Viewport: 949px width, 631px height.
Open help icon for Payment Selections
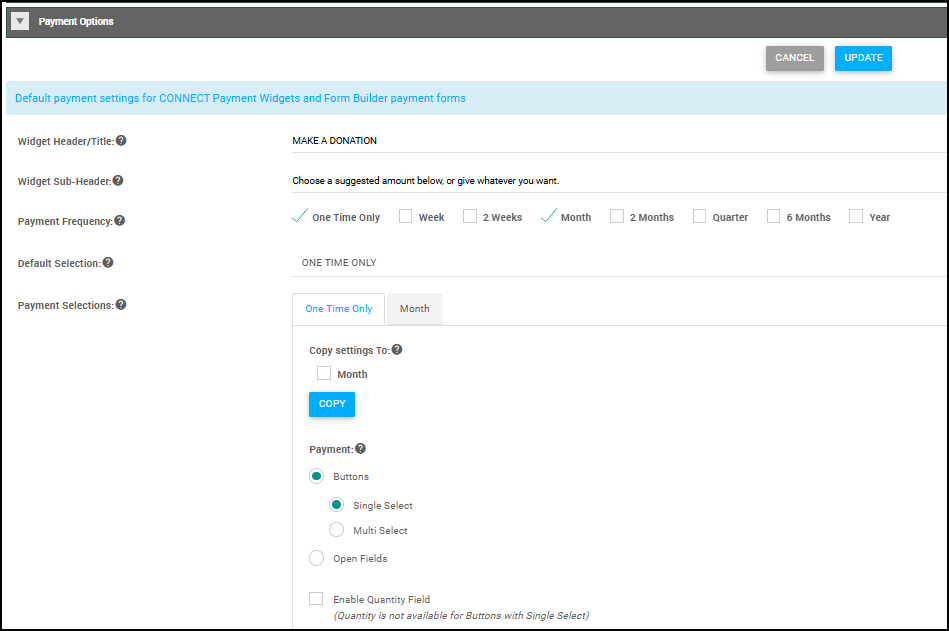pos(121,304)
